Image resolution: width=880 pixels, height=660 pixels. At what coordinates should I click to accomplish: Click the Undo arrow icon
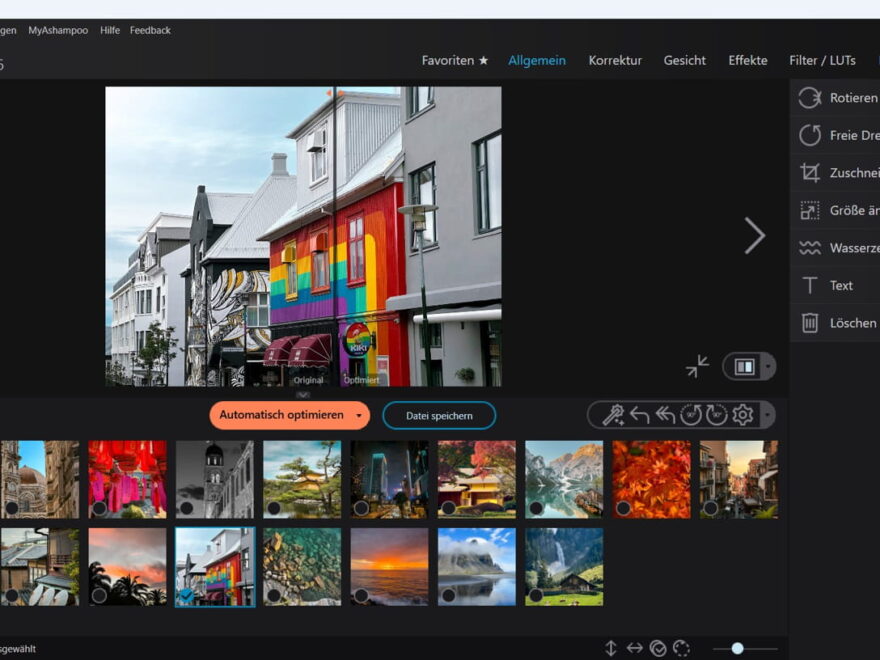pyautogui.click(x=638, y=414)
